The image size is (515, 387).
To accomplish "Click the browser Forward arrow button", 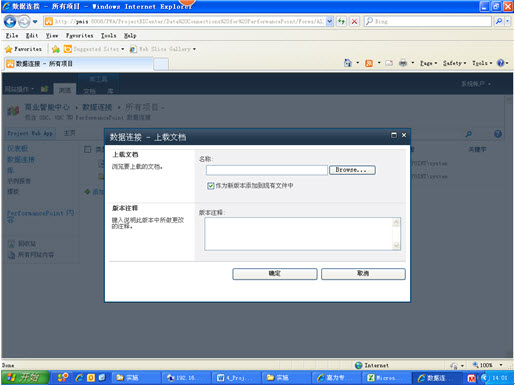I will [24, 22].
